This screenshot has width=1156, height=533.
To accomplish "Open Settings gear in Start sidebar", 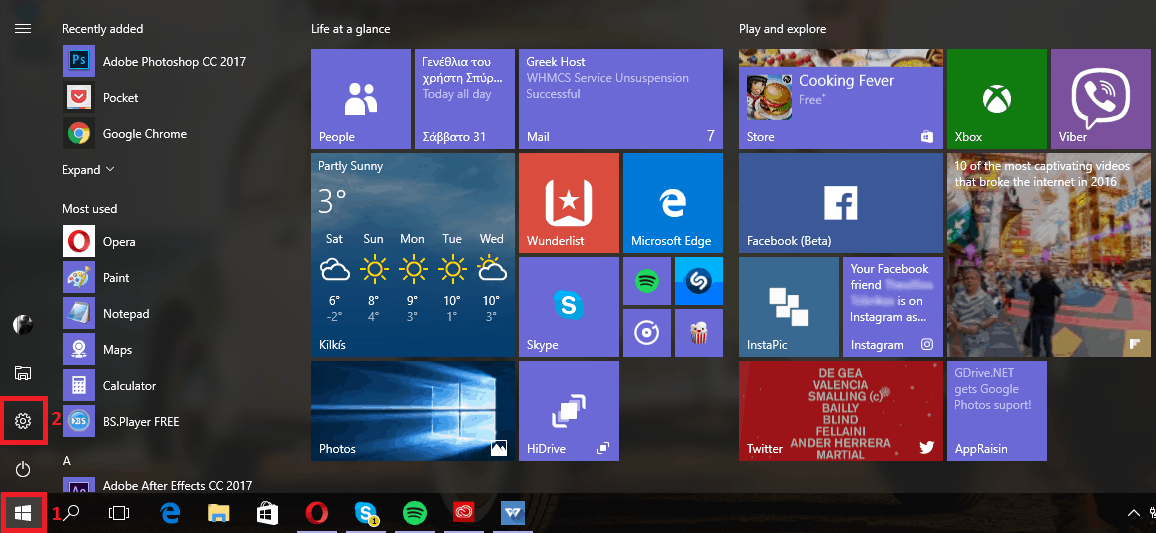I will tap(23, 421).
